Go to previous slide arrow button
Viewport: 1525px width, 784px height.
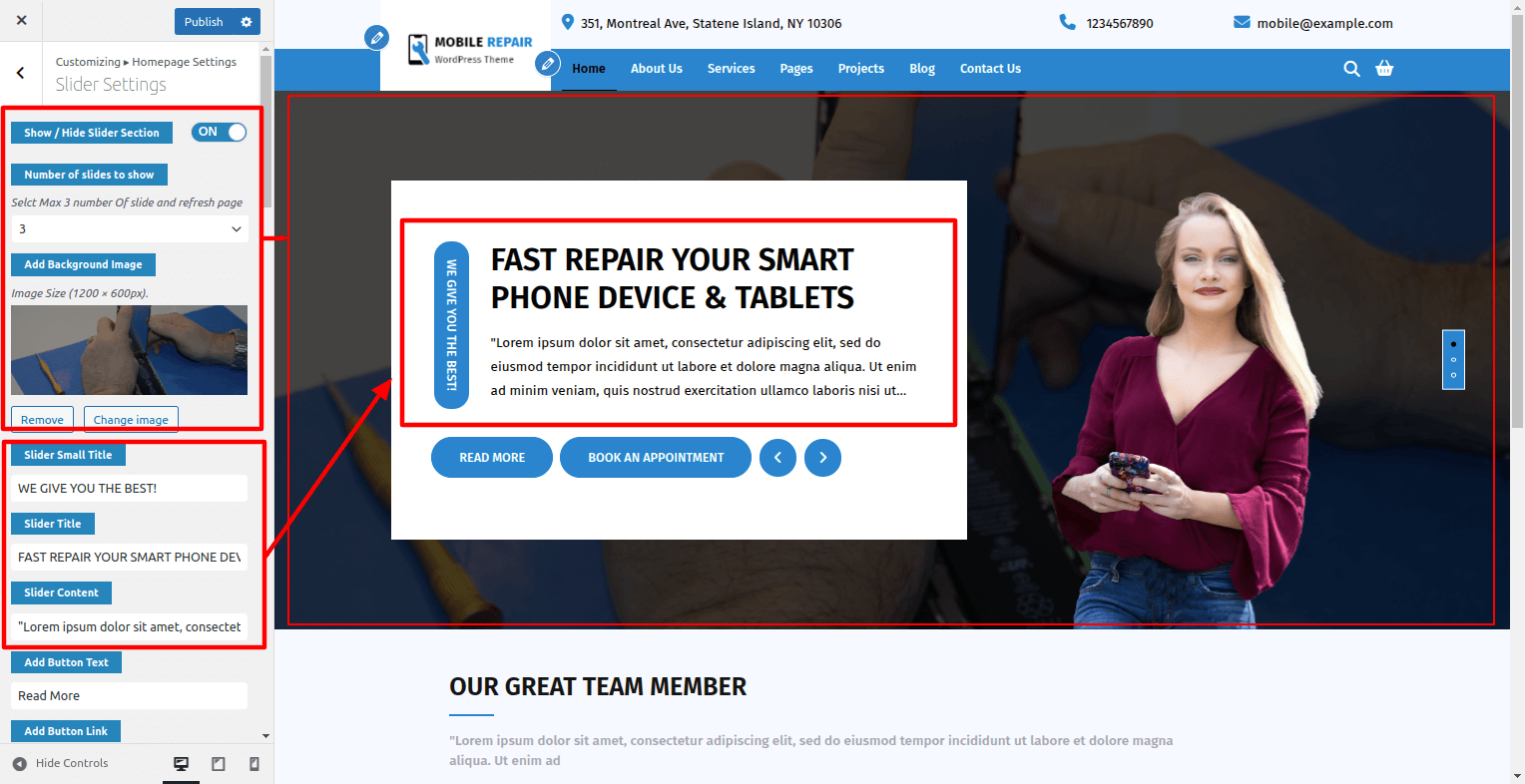777,458
